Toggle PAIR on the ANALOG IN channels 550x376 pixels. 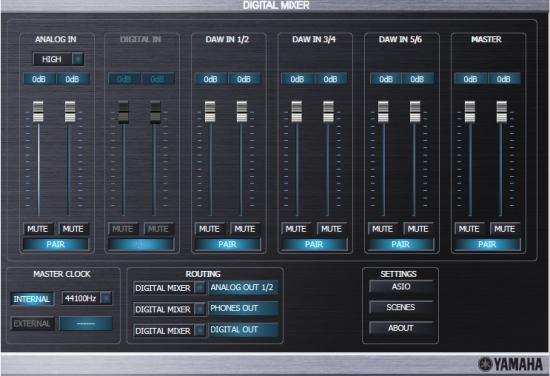tap(56, 244)
